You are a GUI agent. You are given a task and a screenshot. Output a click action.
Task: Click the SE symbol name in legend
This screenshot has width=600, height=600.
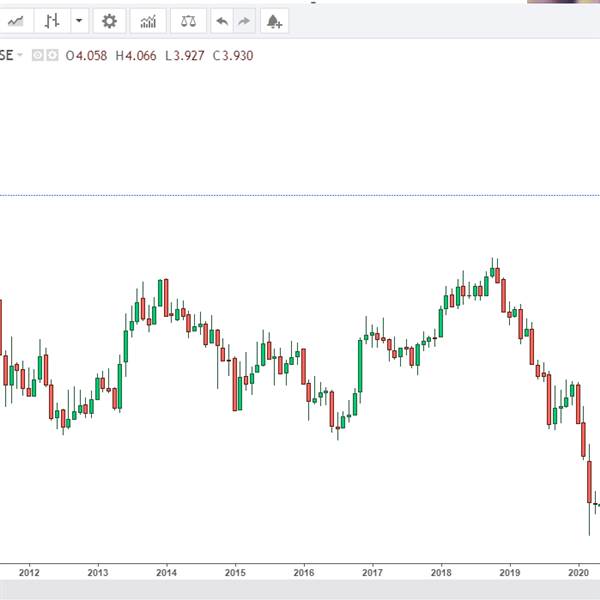[x=7, y=55]
